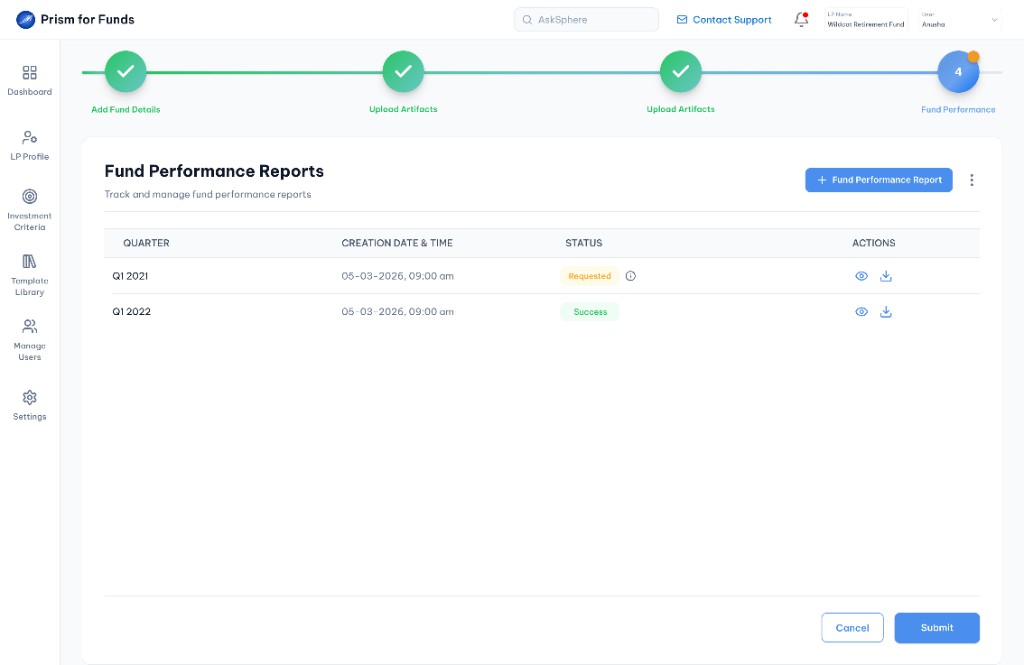Click the + Fund Performance Report button
The width and height of the screenshot is (1024, 665).
pos(878,180)
